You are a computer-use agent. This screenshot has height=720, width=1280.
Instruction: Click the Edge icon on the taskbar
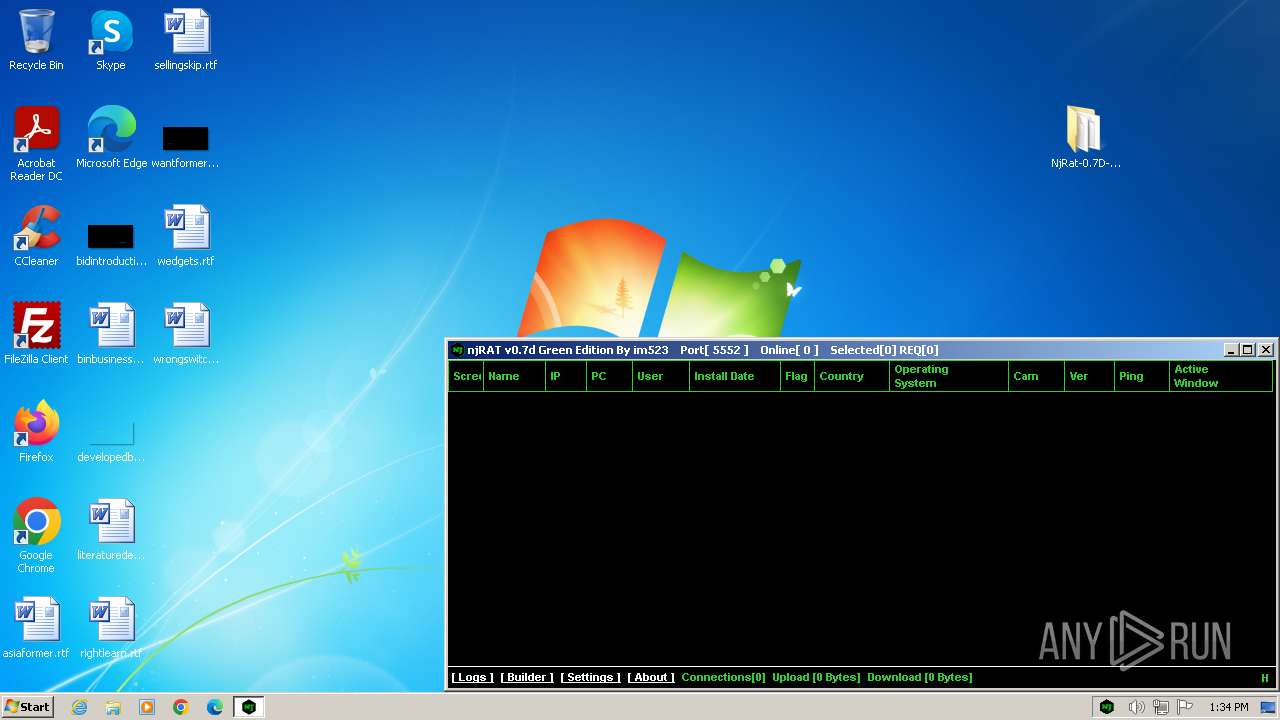click(215, 707)
